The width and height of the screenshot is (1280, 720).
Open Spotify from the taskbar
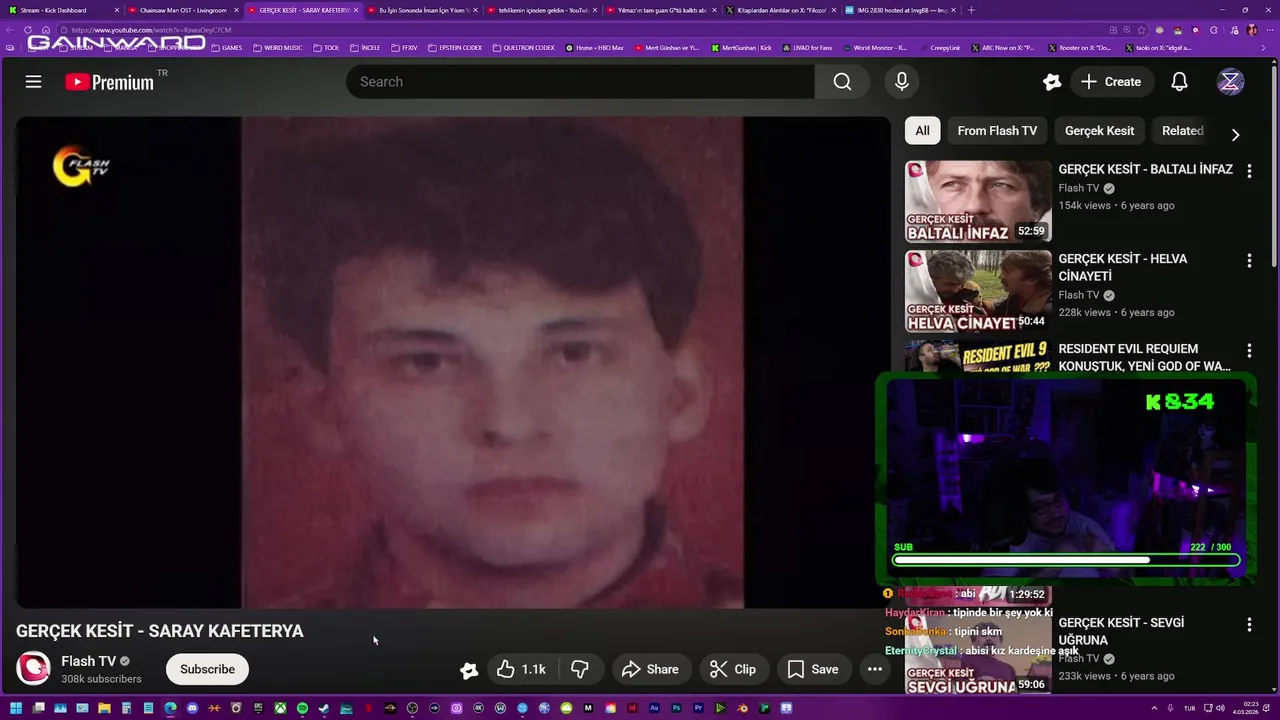(302, 708)
